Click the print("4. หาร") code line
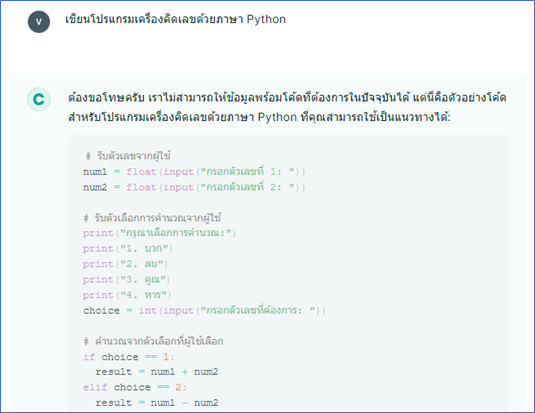 click(127, 295)
